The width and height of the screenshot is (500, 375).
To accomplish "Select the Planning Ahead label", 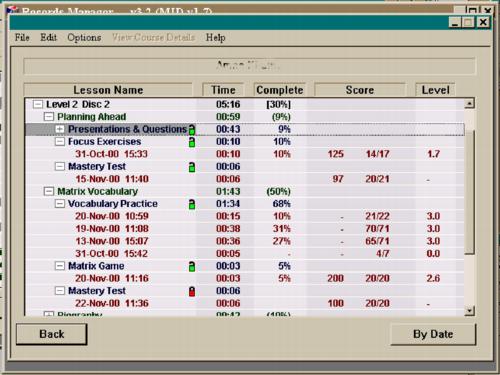I will click(x=91, y=117).
